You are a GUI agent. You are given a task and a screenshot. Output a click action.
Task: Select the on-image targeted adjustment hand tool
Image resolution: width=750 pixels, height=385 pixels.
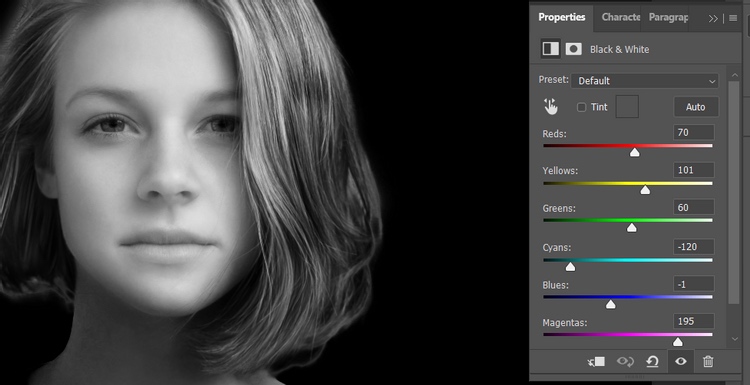point(551,107)
